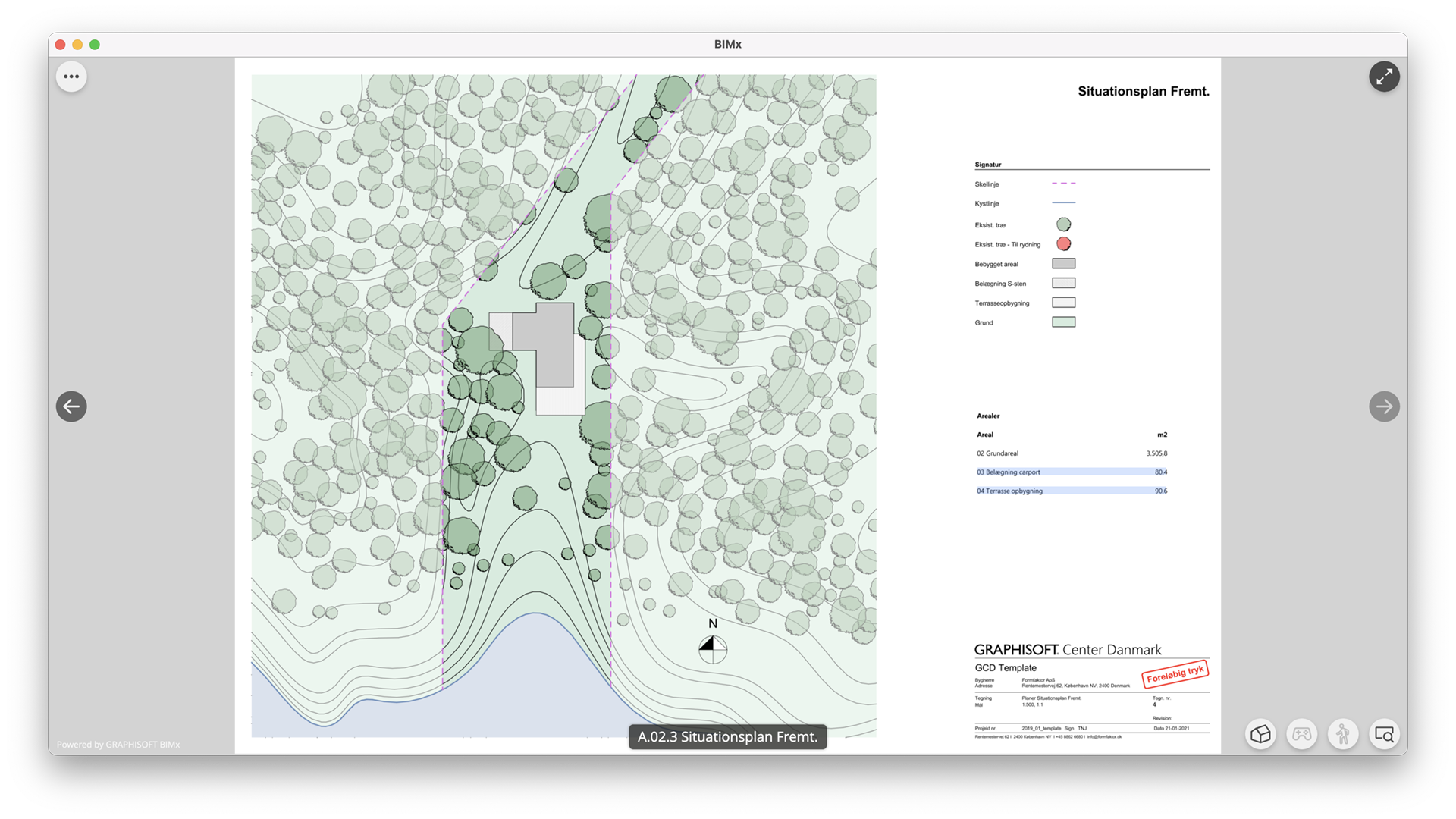Minimize the BIMx window with yellow button
1456x819 pixels.
(77, 45)
